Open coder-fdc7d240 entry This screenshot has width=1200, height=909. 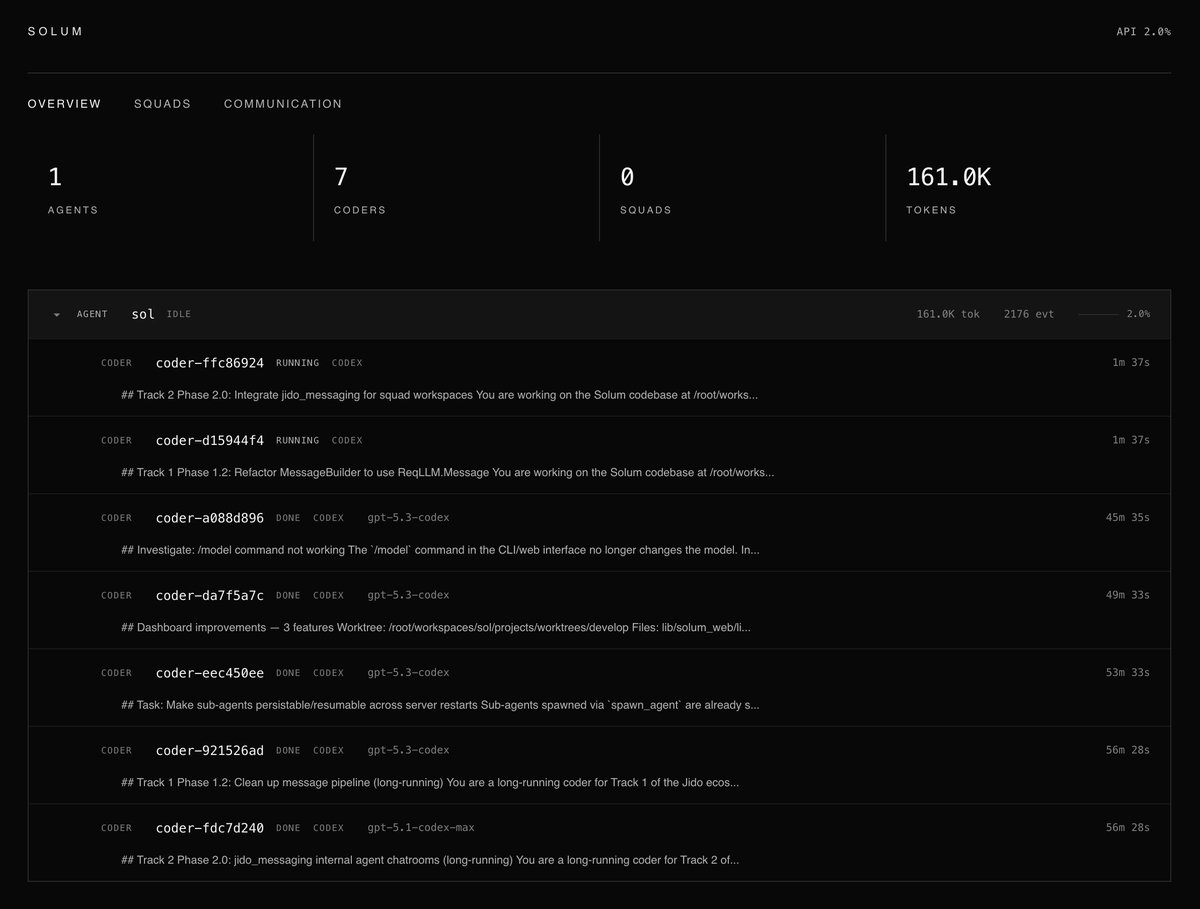pyautogui.click(x=599, y=842)
